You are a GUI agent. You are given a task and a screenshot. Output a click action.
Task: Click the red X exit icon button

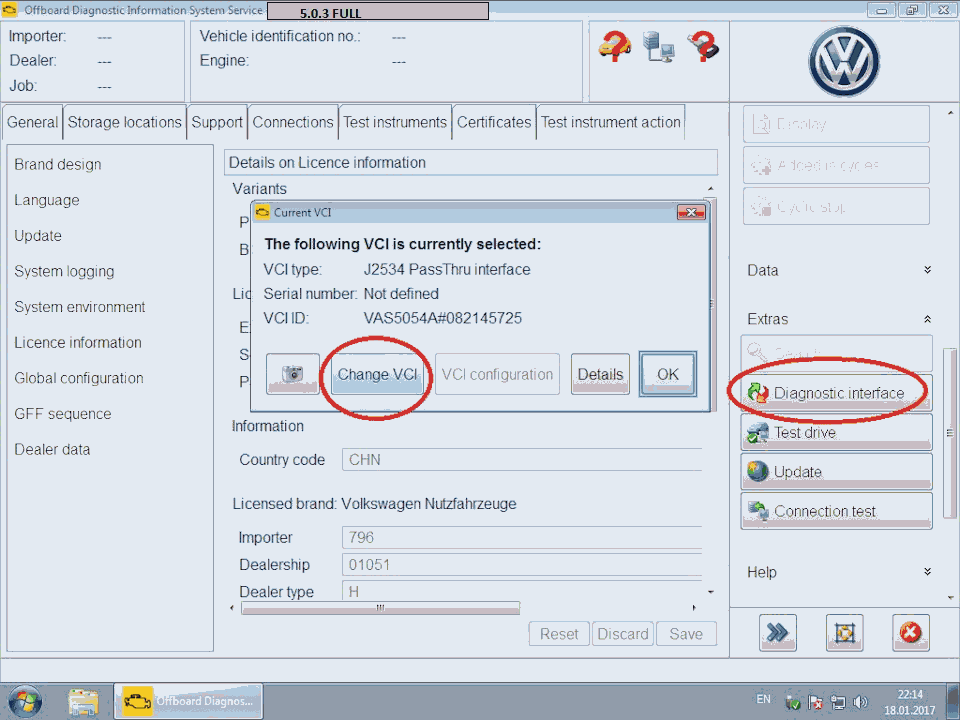[x=910, y=632]
